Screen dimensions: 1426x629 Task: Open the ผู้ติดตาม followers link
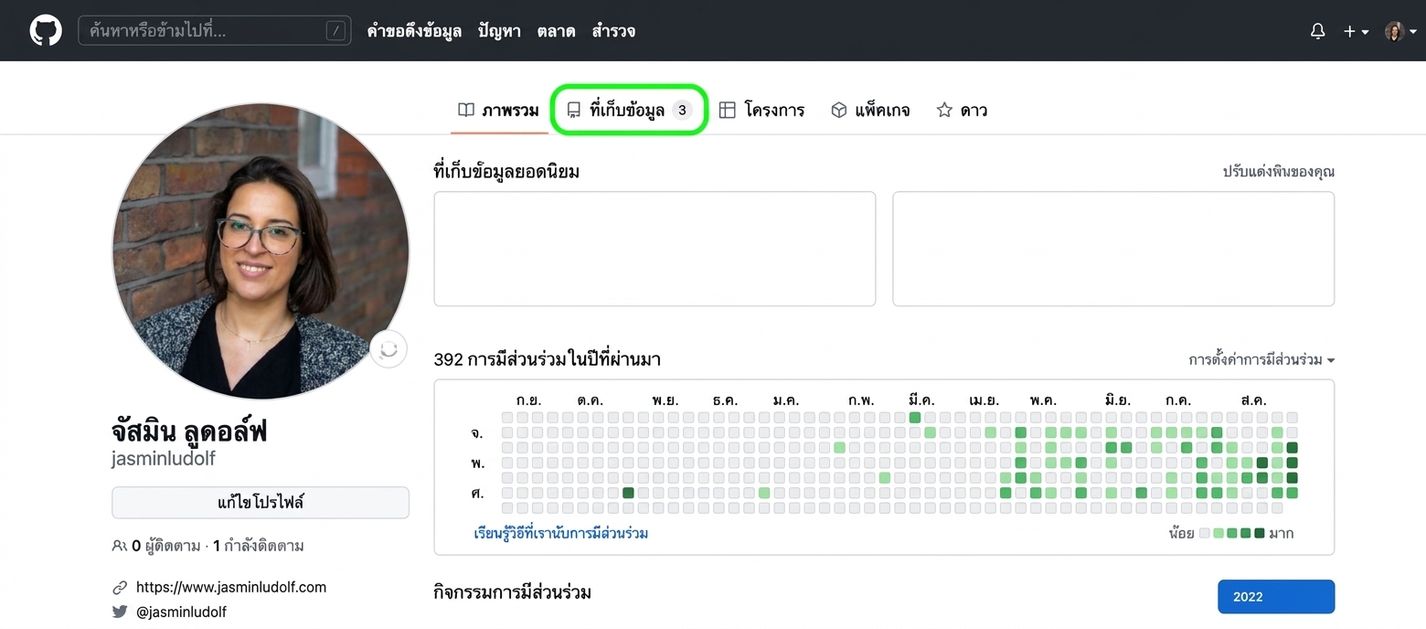click(155, 546)
